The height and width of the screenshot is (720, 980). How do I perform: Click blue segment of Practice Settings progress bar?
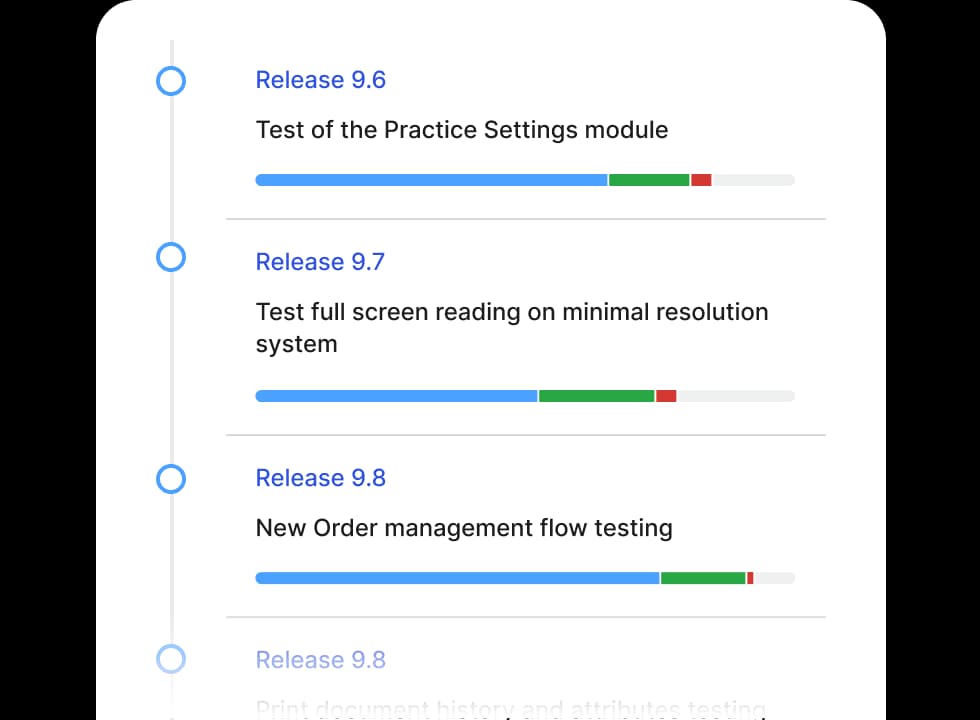[431, 180]
